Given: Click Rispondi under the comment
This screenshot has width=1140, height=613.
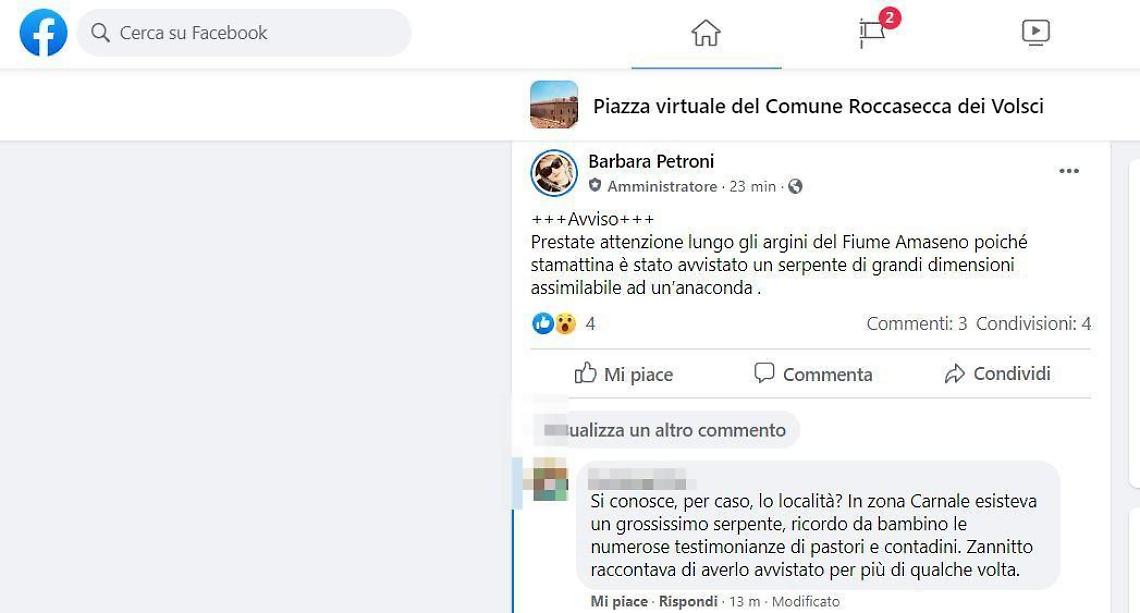Looking at the screenshot, I should tap(688, 601).
